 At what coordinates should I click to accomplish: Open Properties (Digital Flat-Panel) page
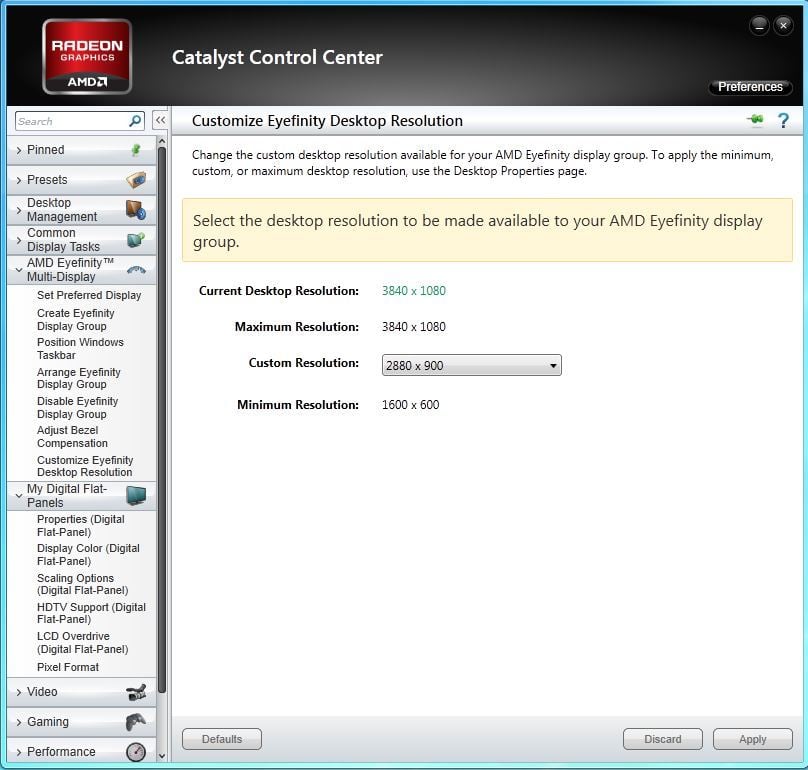[x=80, y=526]
